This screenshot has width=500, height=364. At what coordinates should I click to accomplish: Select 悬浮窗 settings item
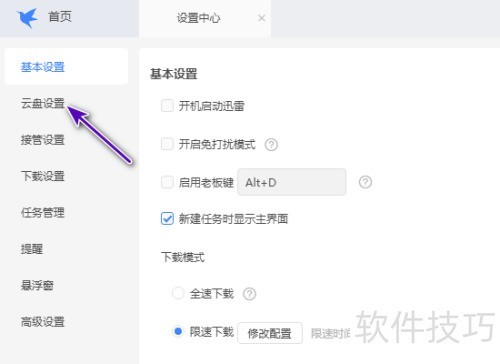point(37,285)
